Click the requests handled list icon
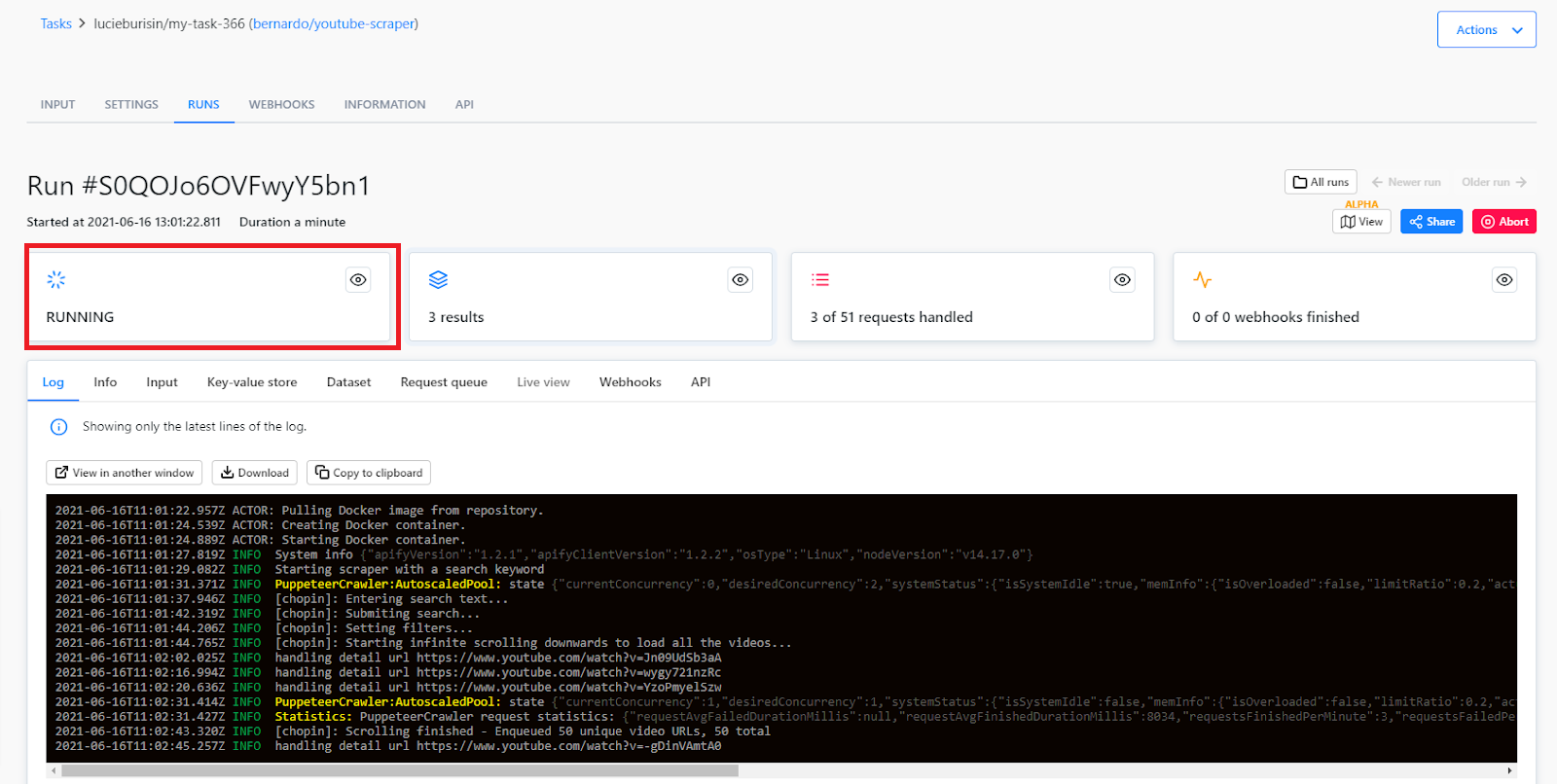 [820, 280]
